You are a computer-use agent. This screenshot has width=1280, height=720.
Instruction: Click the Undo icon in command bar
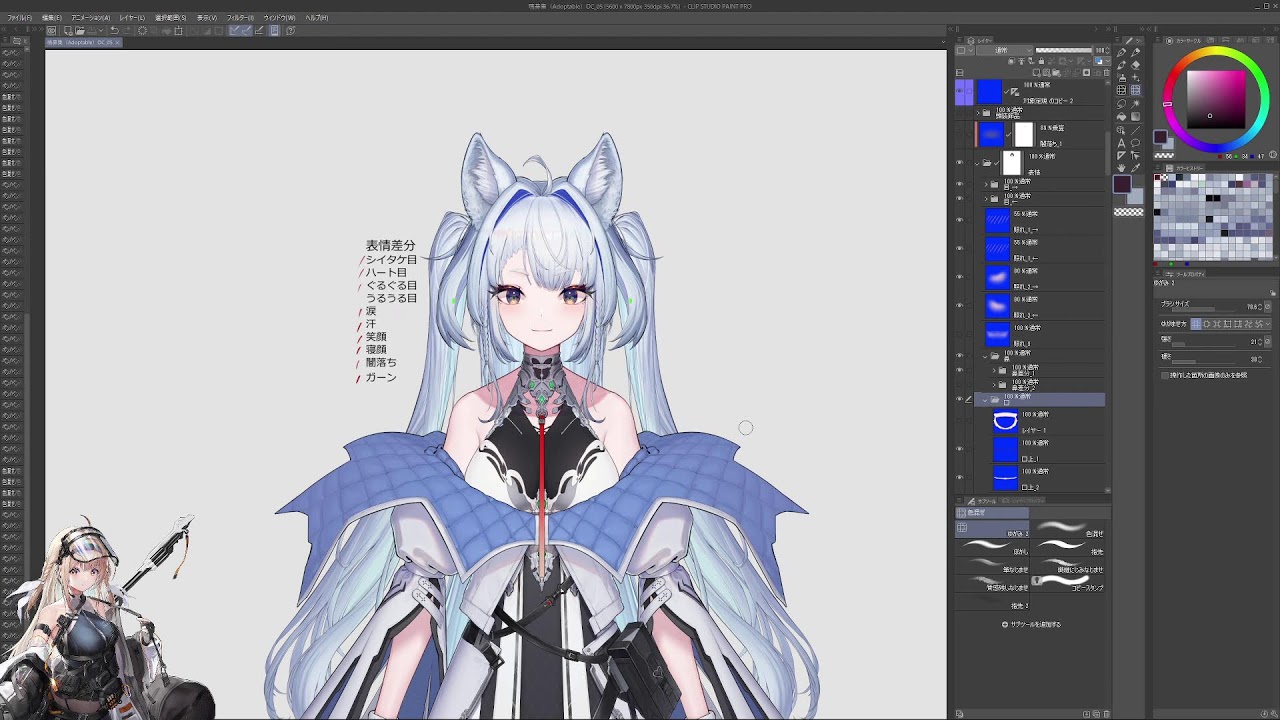(114, 30)
